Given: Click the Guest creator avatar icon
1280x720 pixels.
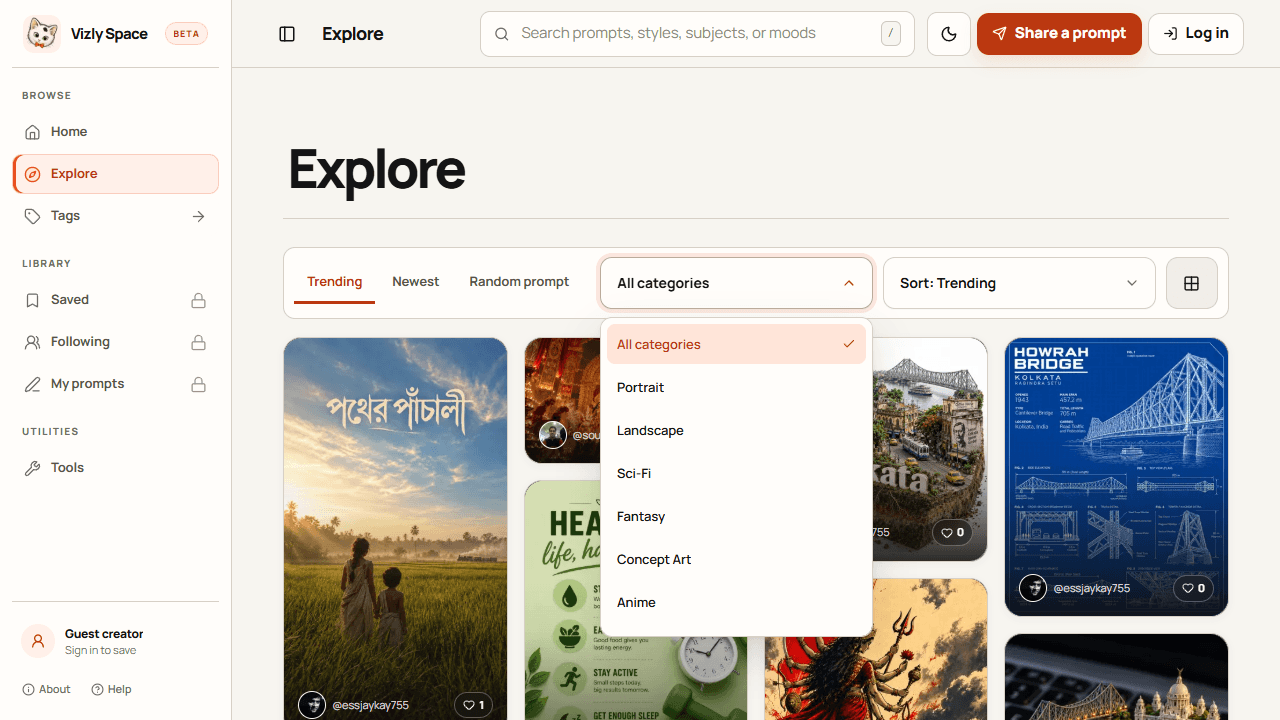Looking at the screenshot, I should pyautogui.click(x=38, y=641).
